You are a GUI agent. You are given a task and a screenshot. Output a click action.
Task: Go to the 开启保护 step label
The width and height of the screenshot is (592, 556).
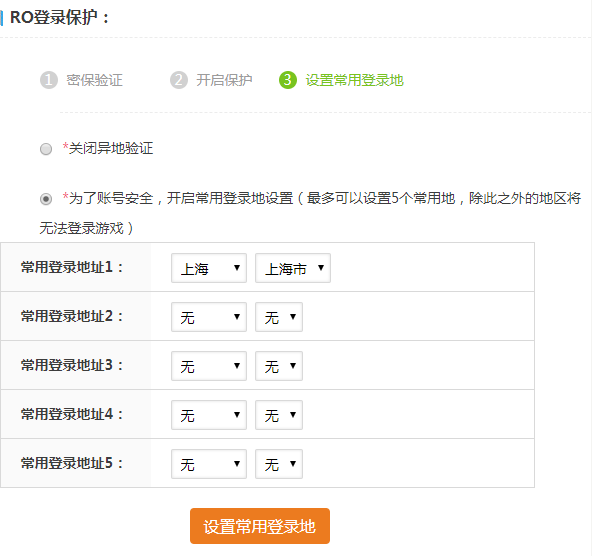pos(224,80)
